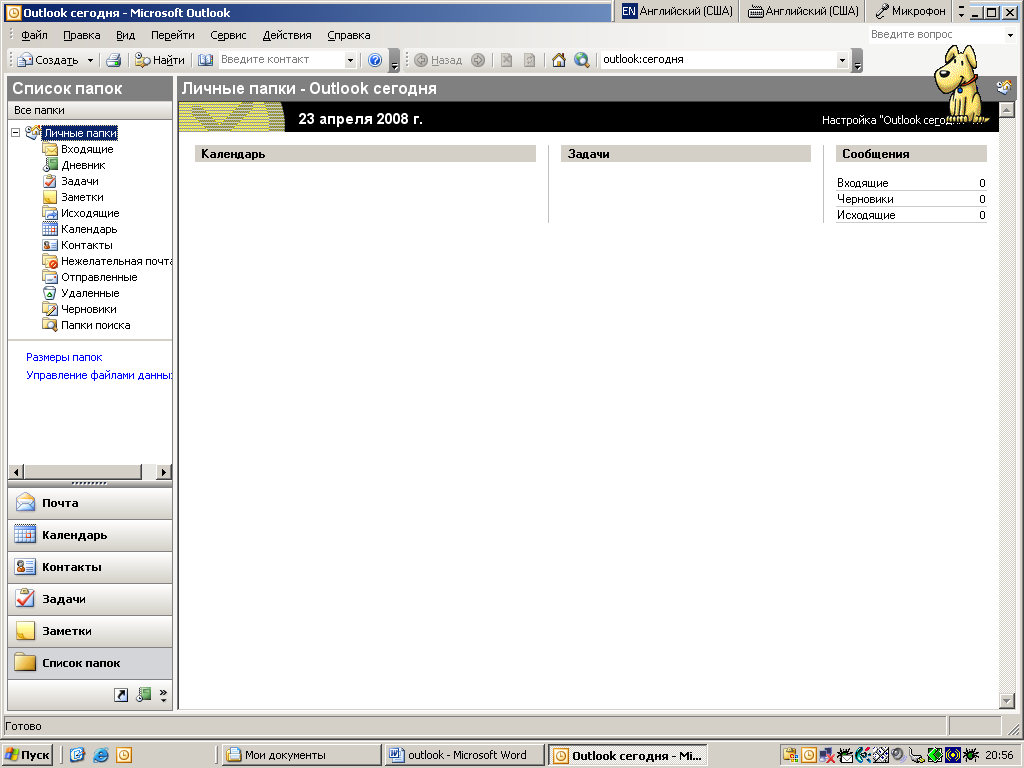Open navigation pane configure buttons chevron
Screen dimensions: 1024x768
tap(163, 696)
